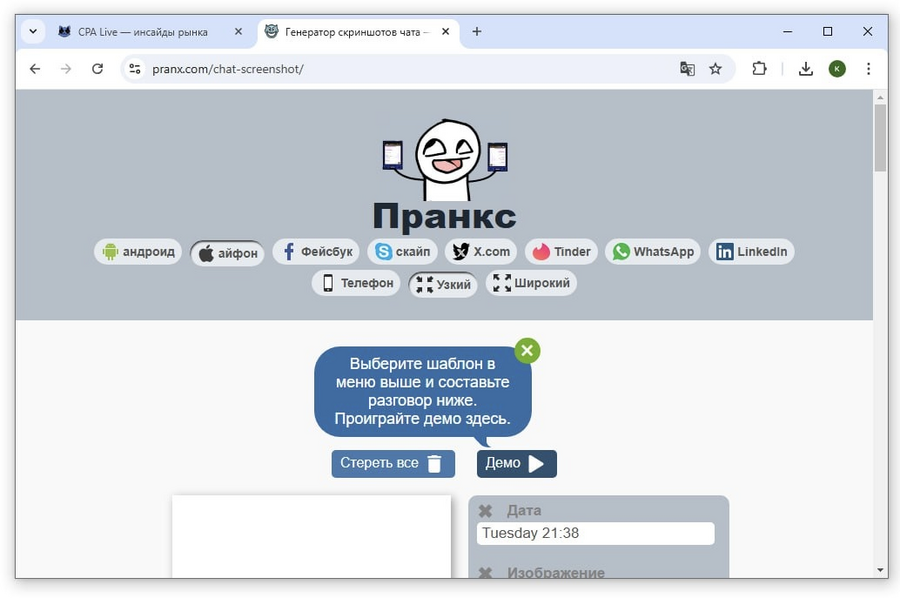
Task: Click the Пранкс site title text
Action: [x=444, y=216]
